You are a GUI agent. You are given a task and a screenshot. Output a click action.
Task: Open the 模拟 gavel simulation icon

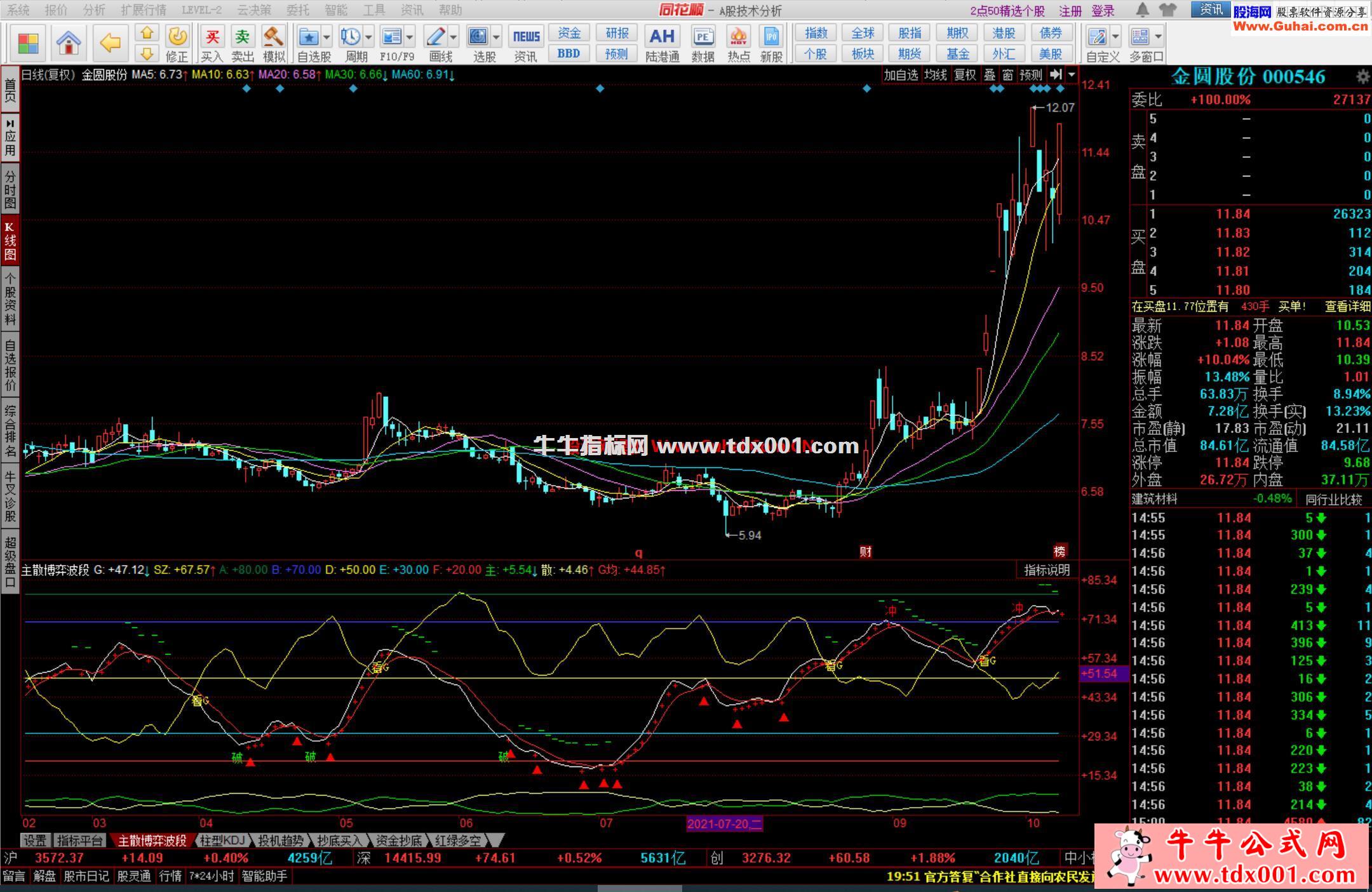click(274, 37)
